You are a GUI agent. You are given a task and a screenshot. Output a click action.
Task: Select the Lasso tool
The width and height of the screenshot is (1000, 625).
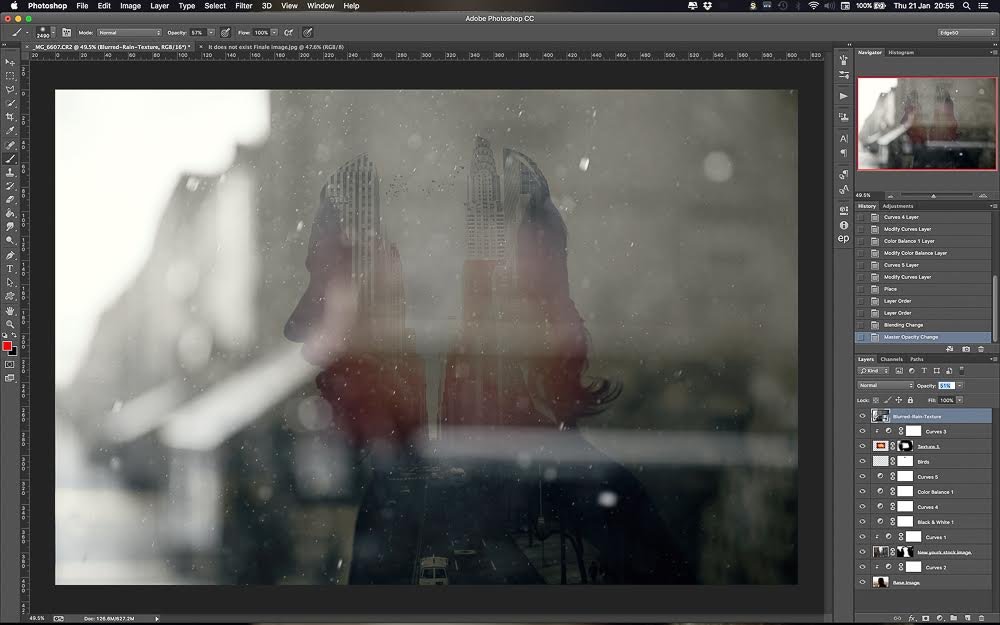[x=10, y=89]
